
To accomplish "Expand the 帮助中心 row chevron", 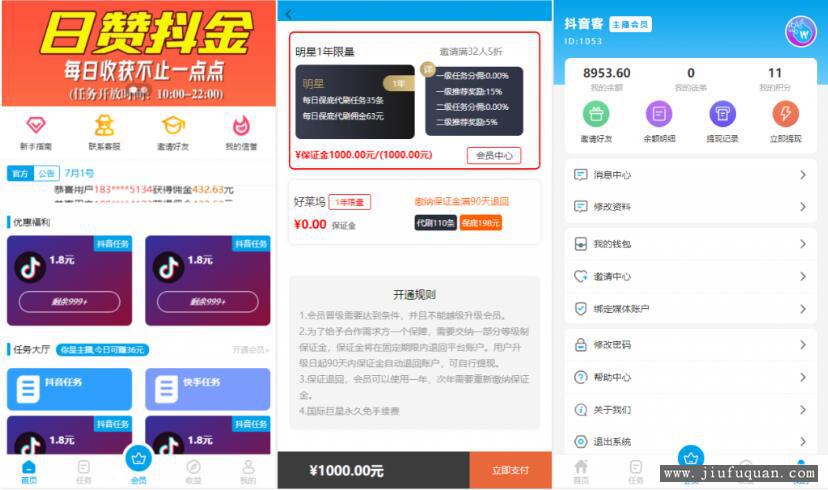I will tap(803, 377).
